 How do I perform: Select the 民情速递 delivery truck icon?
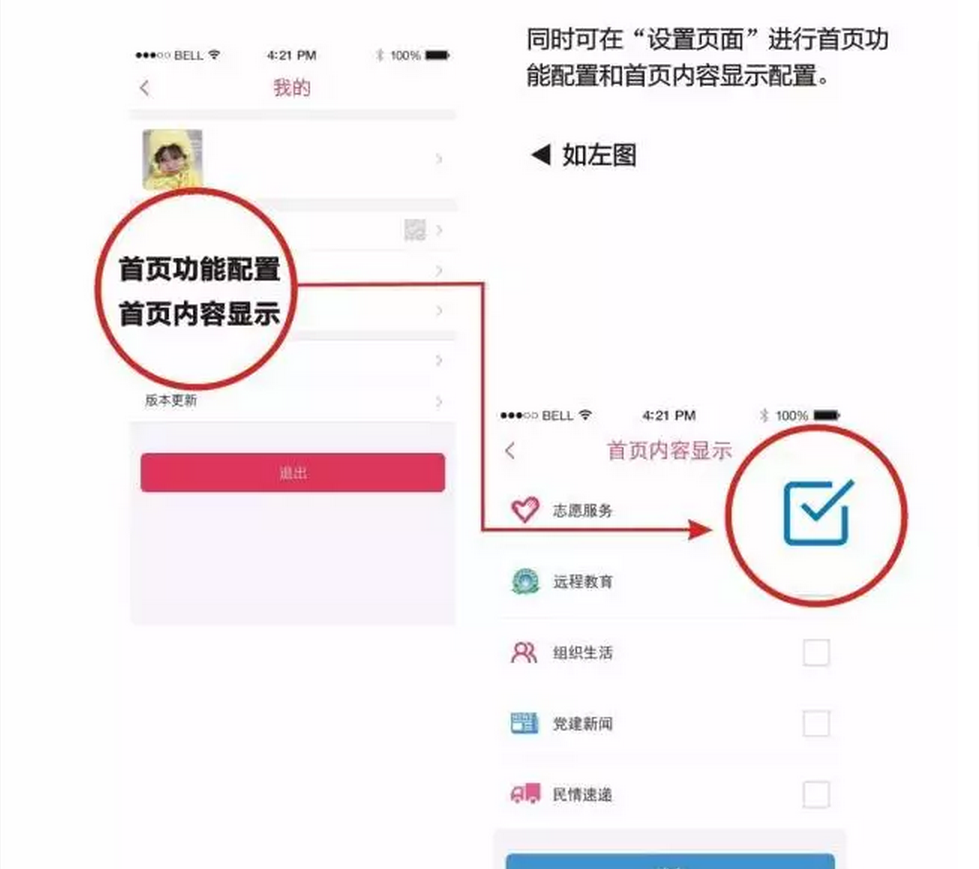point(525,794)
